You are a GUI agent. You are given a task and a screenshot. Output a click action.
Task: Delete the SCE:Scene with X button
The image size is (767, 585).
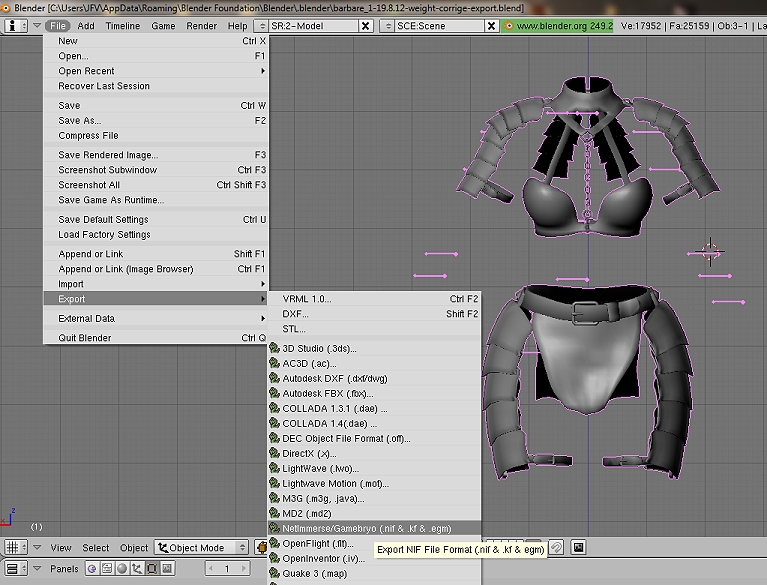[491, 26]
